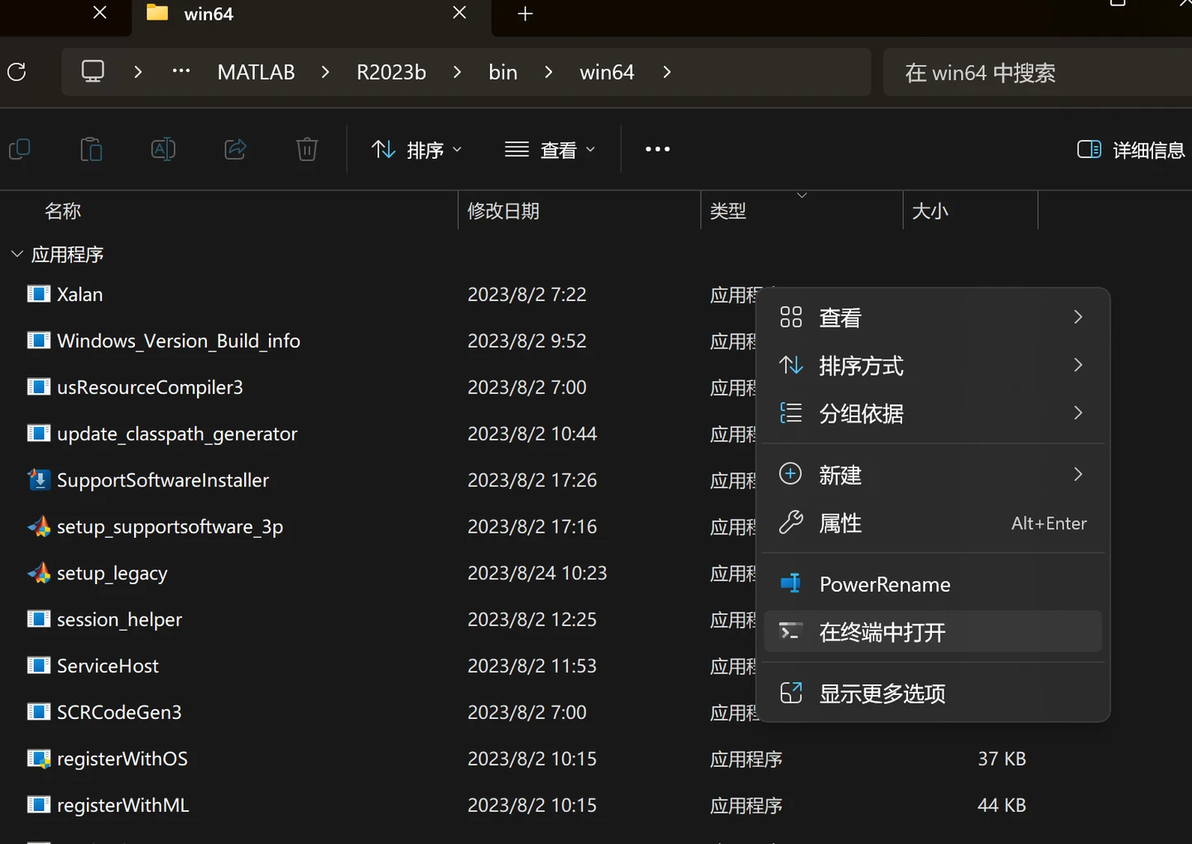Select the registerWithML file
This screenshot has width=1192, height=844.
pos(123,804)
